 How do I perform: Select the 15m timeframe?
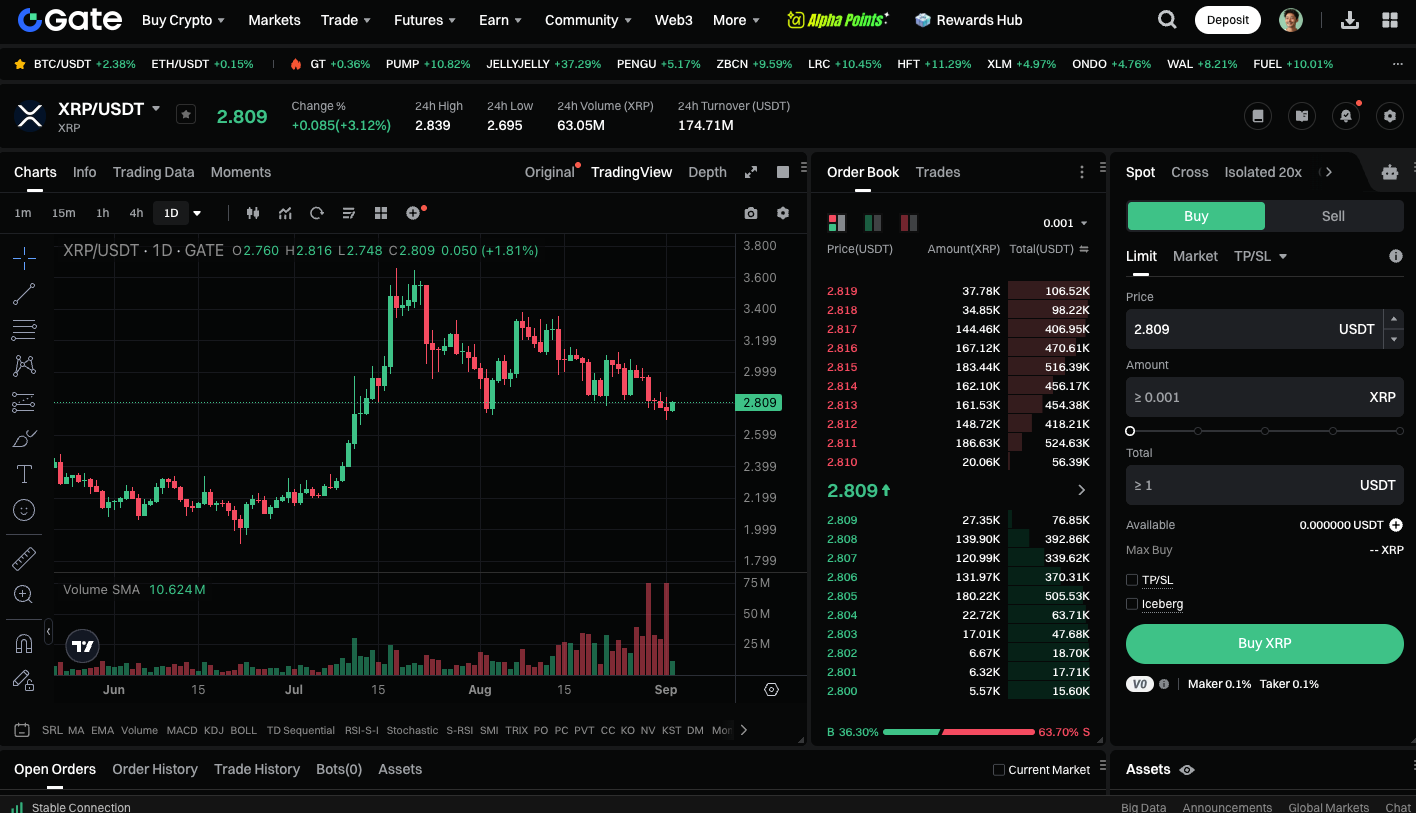[x=63, y=213]
